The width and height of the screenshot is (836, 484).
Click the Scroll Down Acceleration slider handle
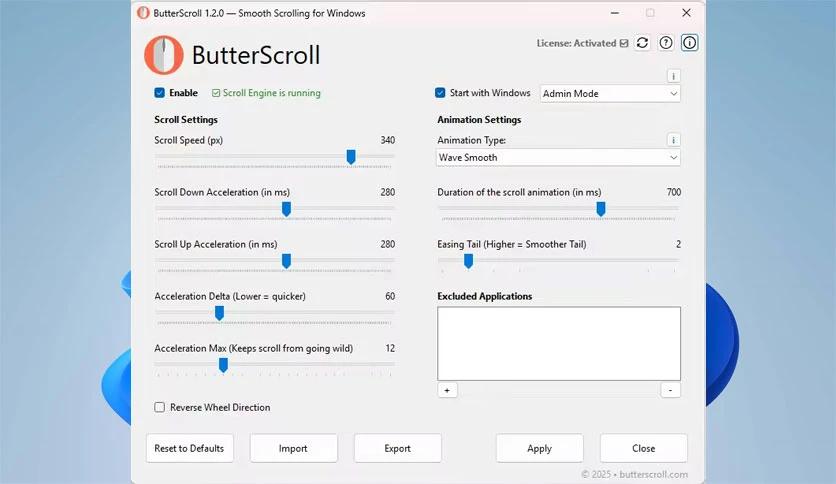click(286, 209)
